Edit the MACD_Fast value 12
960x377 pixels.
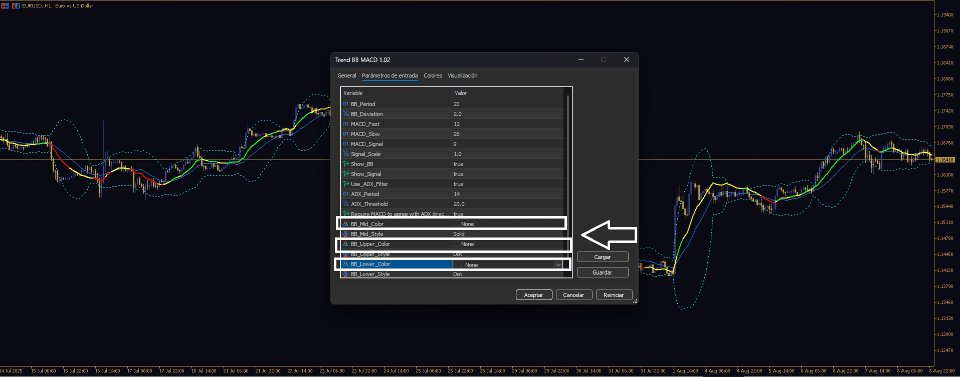457,124
